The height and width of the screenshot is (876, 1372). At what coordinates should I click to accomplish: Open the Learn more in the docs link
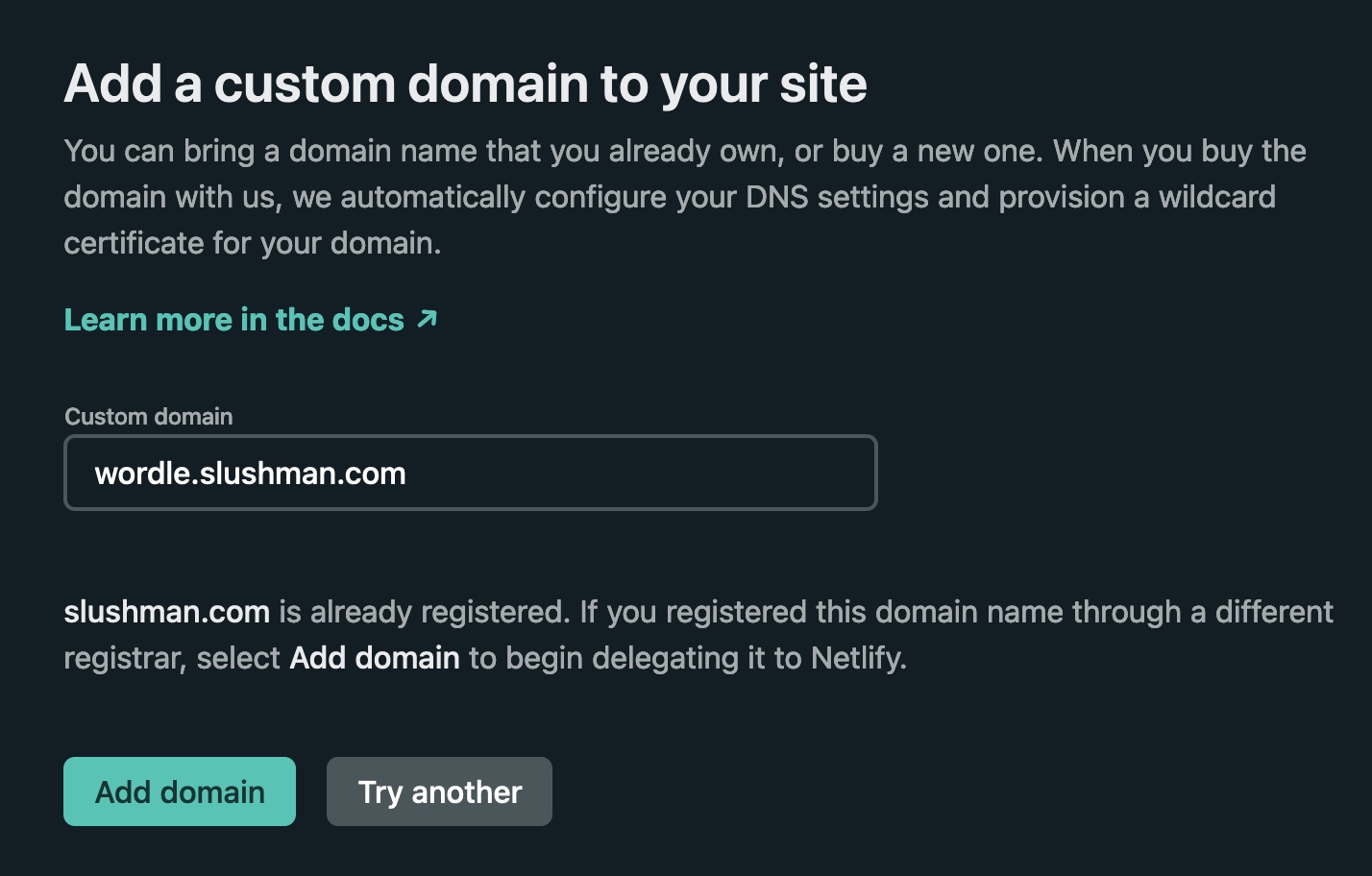tap(233, 320)
